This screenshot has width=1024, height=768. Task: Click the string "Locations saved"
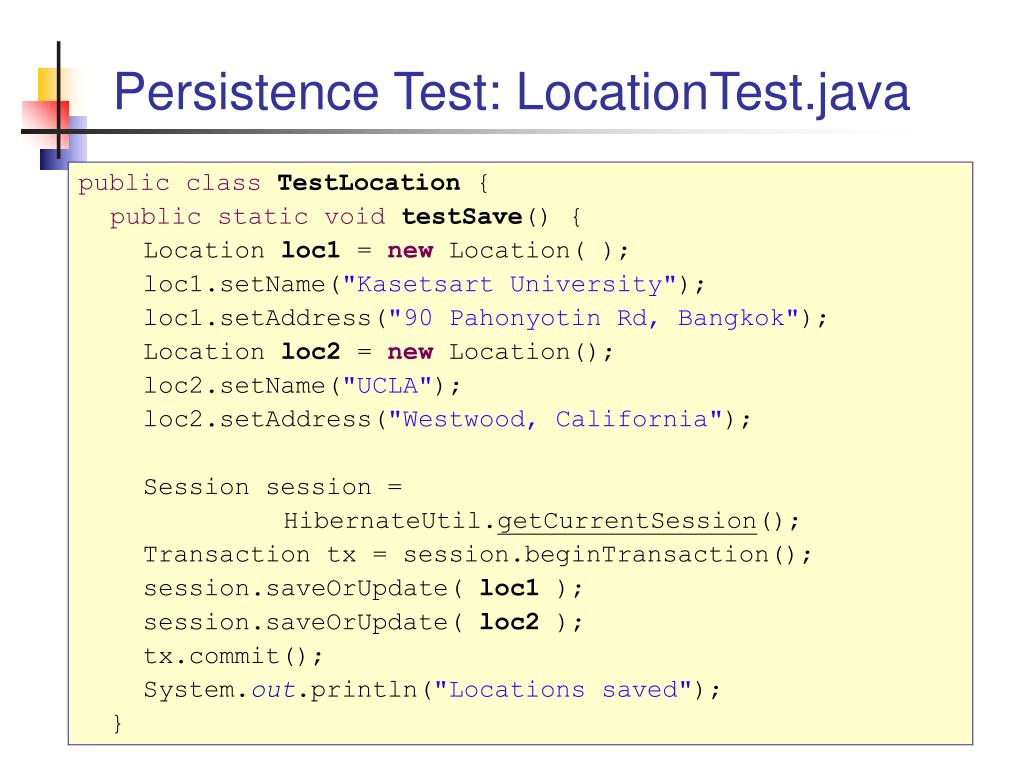(x=563, y=690)
